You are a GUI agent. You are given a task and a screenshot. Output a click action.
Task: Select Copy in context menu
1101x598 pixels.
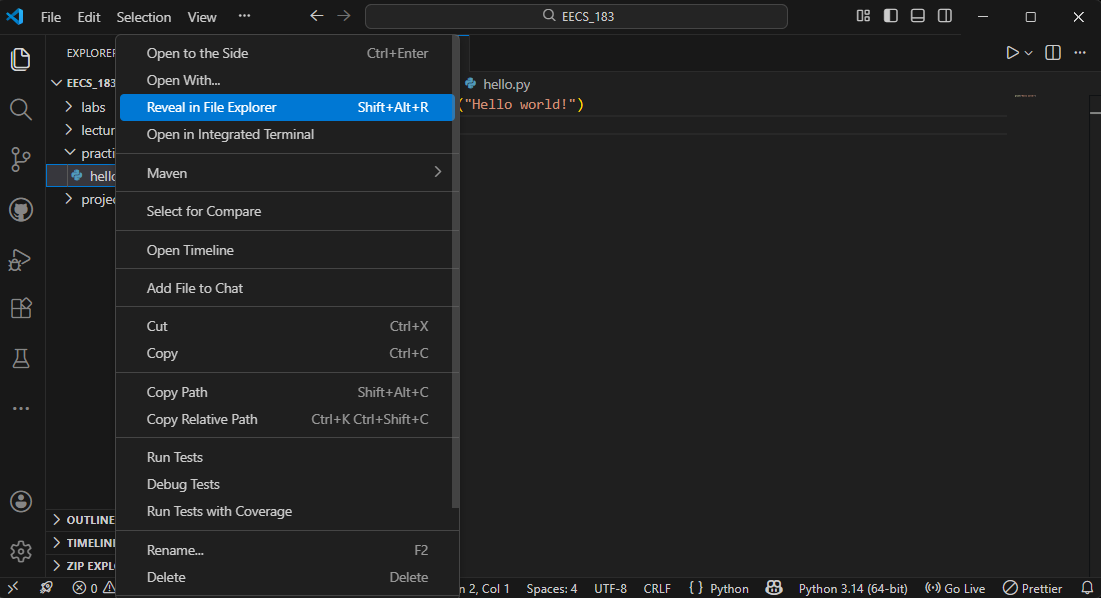tap(287, 354)
